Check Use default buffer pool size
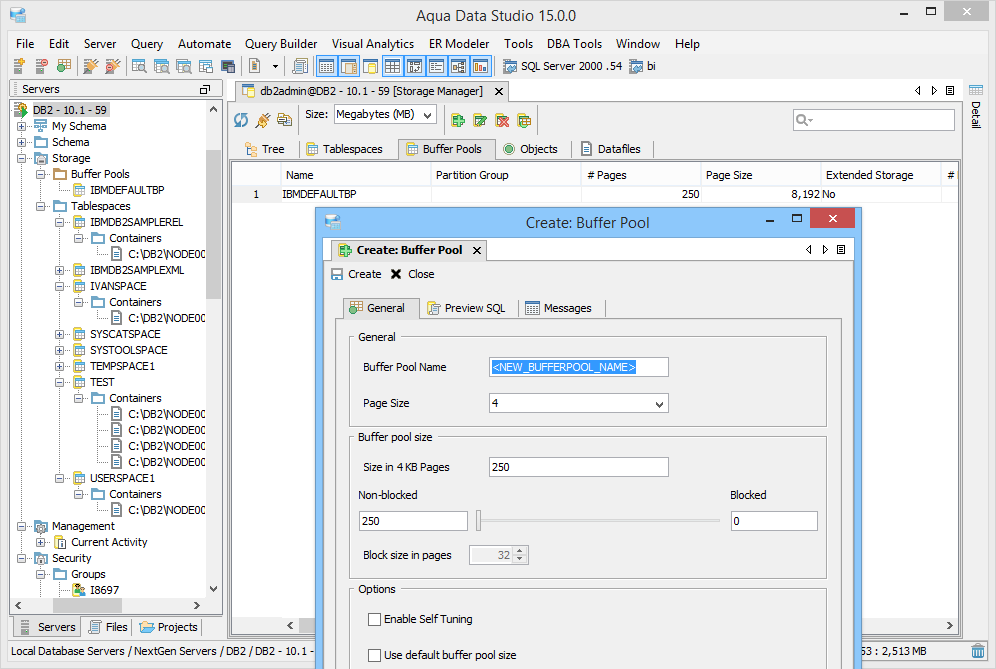The height and width of the screenshot is (669, 996). (x=374, y=655)
